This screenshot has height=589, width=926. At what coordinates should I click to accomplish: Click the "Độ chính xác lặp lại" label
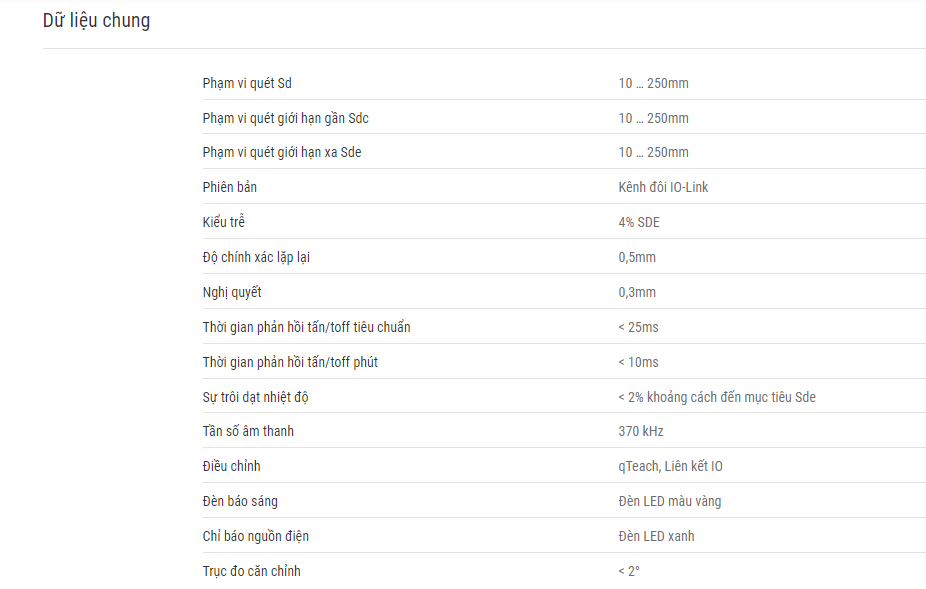[x=256, y=257]
